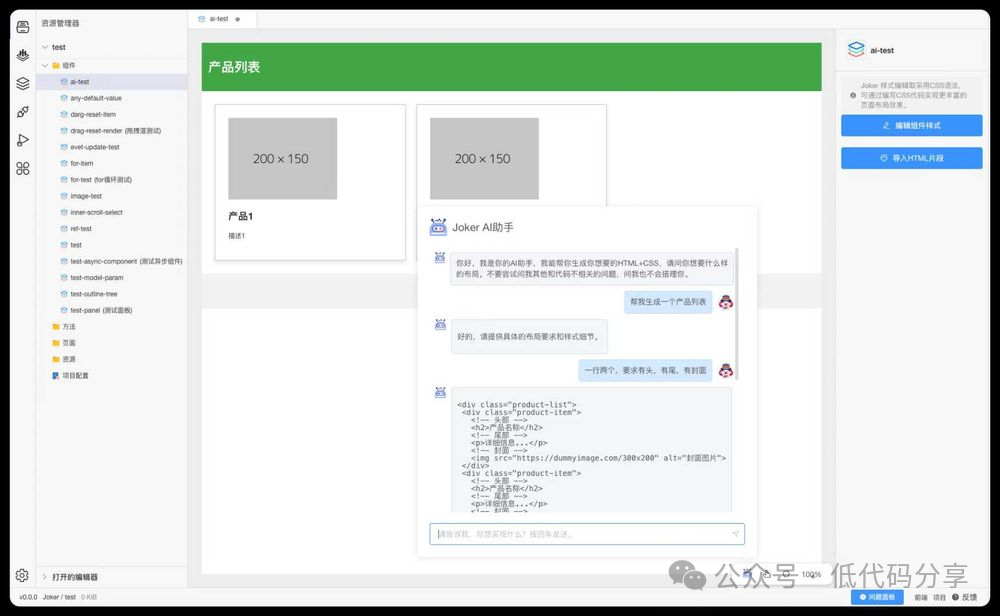
Task: Click the ai-test layers logo in right panel
Action: (856, 50)
